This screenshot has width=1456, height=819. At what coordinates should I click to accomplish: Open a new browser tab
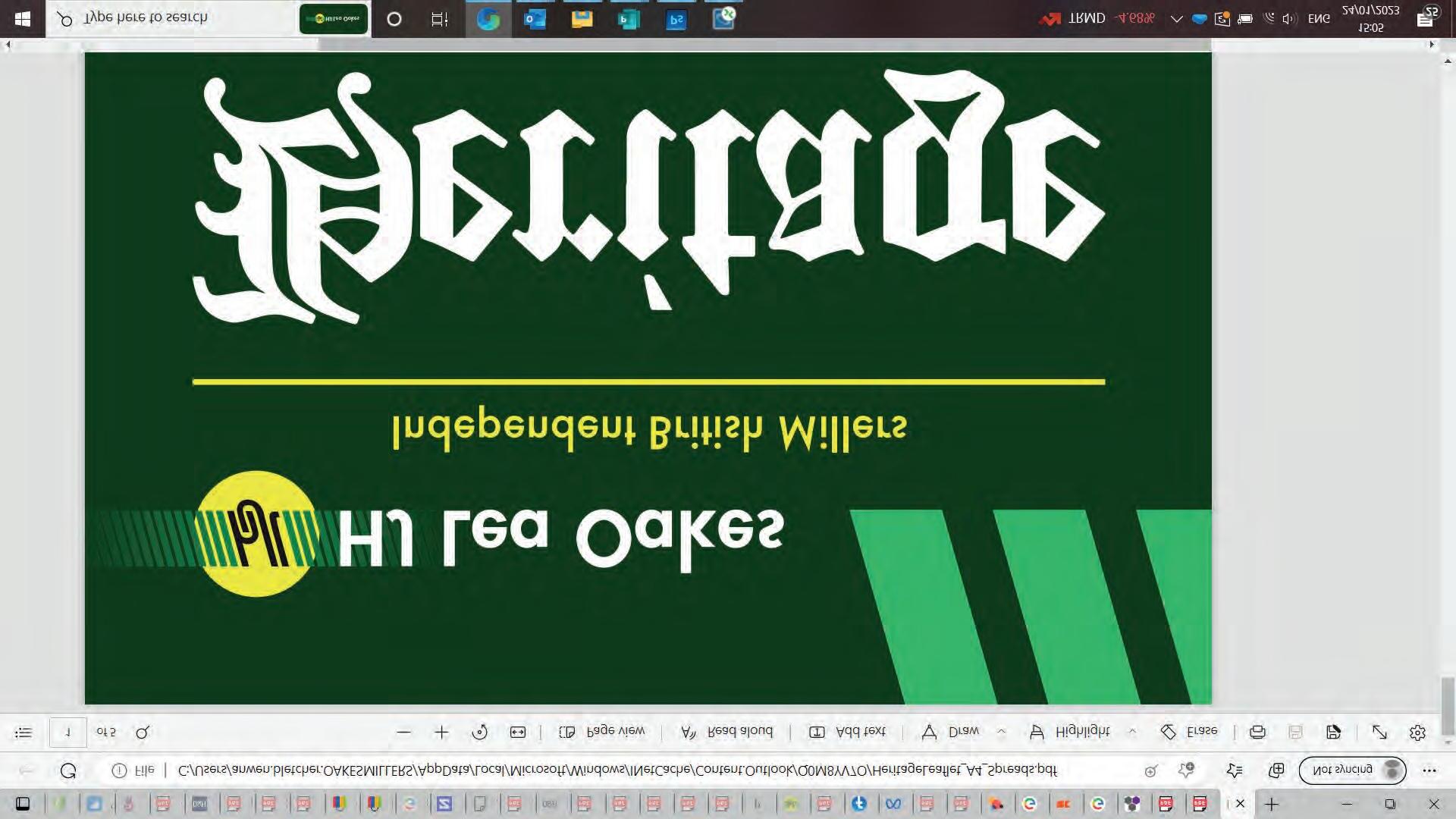coord(1272,804)
